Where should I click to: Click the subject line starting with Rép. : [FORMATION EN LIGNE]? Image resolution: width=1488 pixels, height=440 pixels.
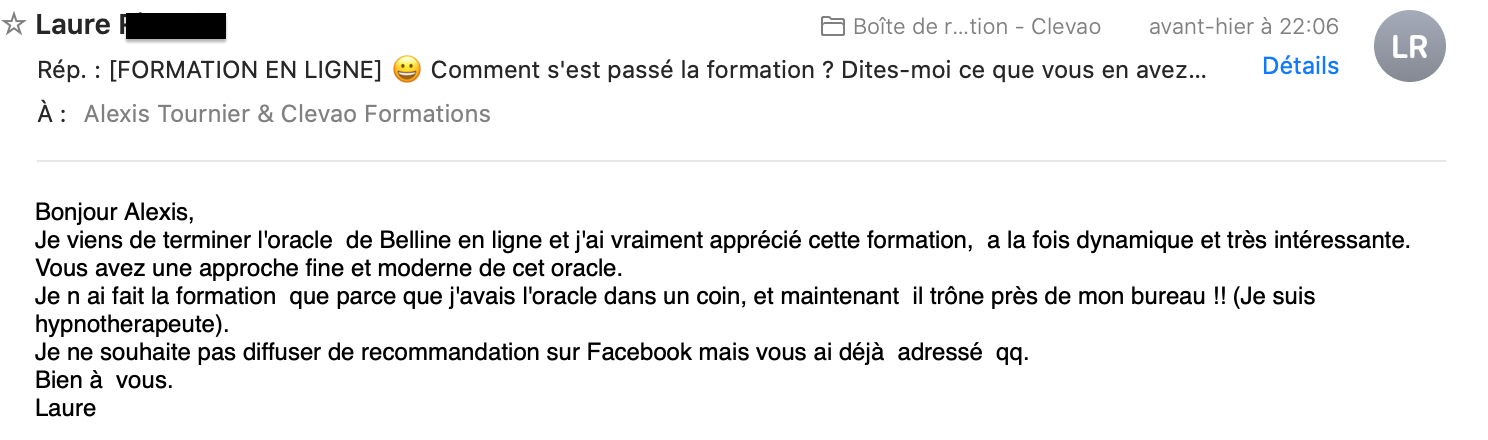pyautogui.click(x=622, y=70)
